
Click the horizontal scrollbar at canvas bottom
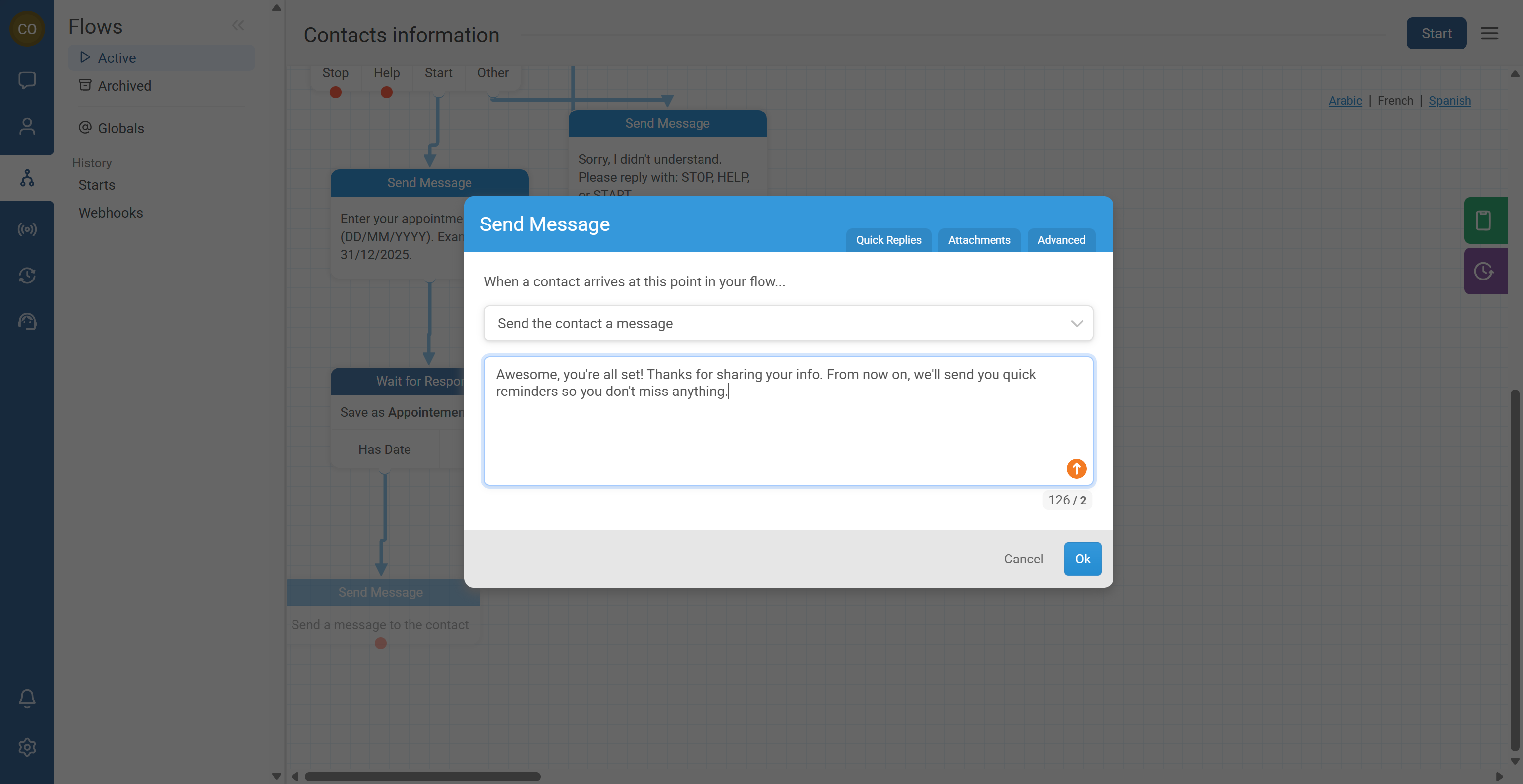pos(422,777)
